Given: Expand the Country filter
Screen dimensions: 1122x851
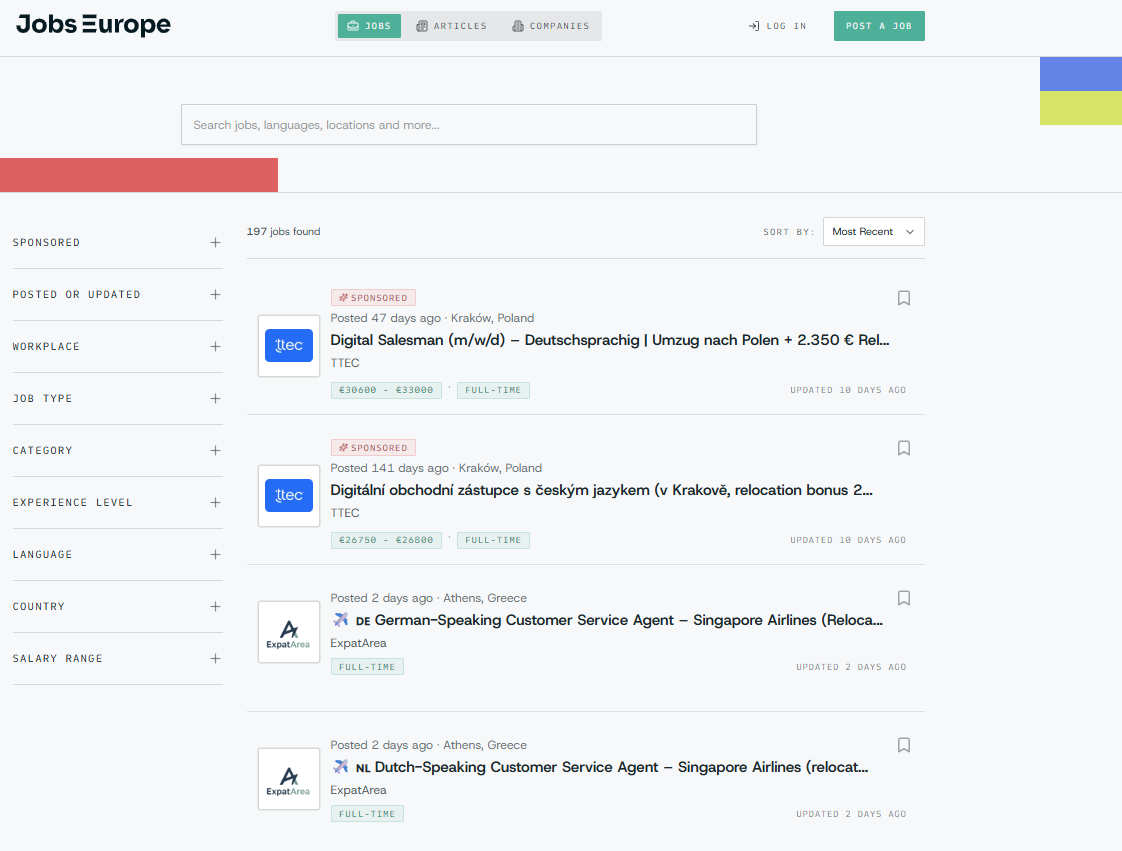Looking at the screenshot, I should [x=117, y=606].
